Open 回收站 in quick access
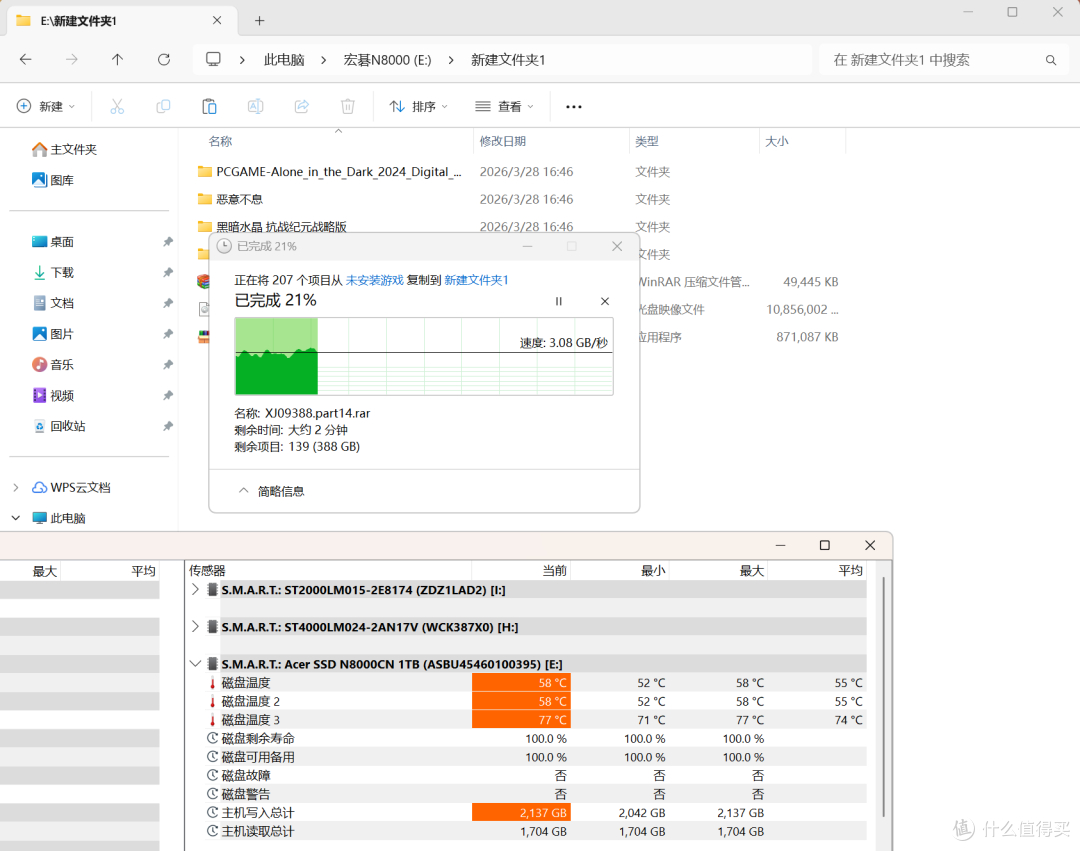 tap(59, 426)
